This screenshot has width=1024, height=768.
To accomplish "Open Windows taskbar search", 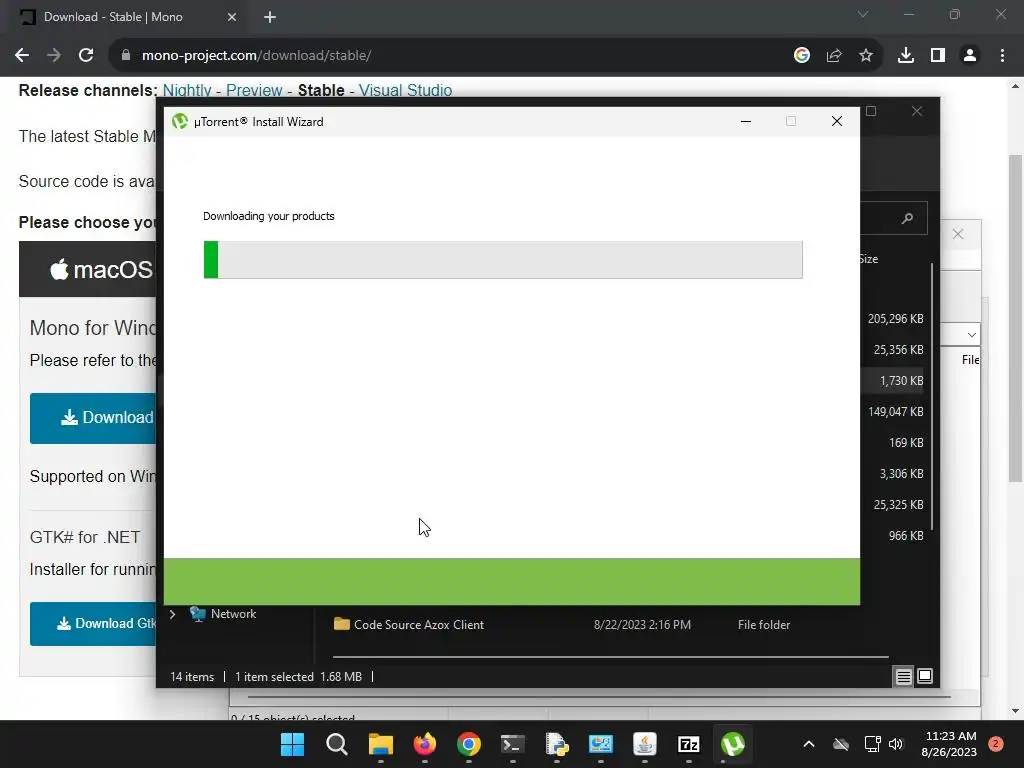I will (336, 744).
